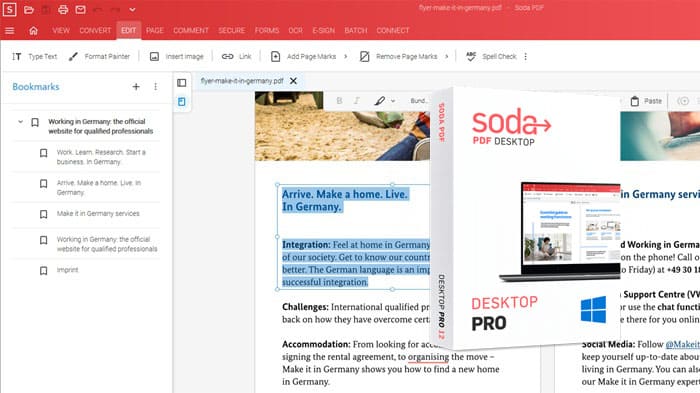700x393 pixels.
Task: Open the OCR tab
Action: click(296, 30)
